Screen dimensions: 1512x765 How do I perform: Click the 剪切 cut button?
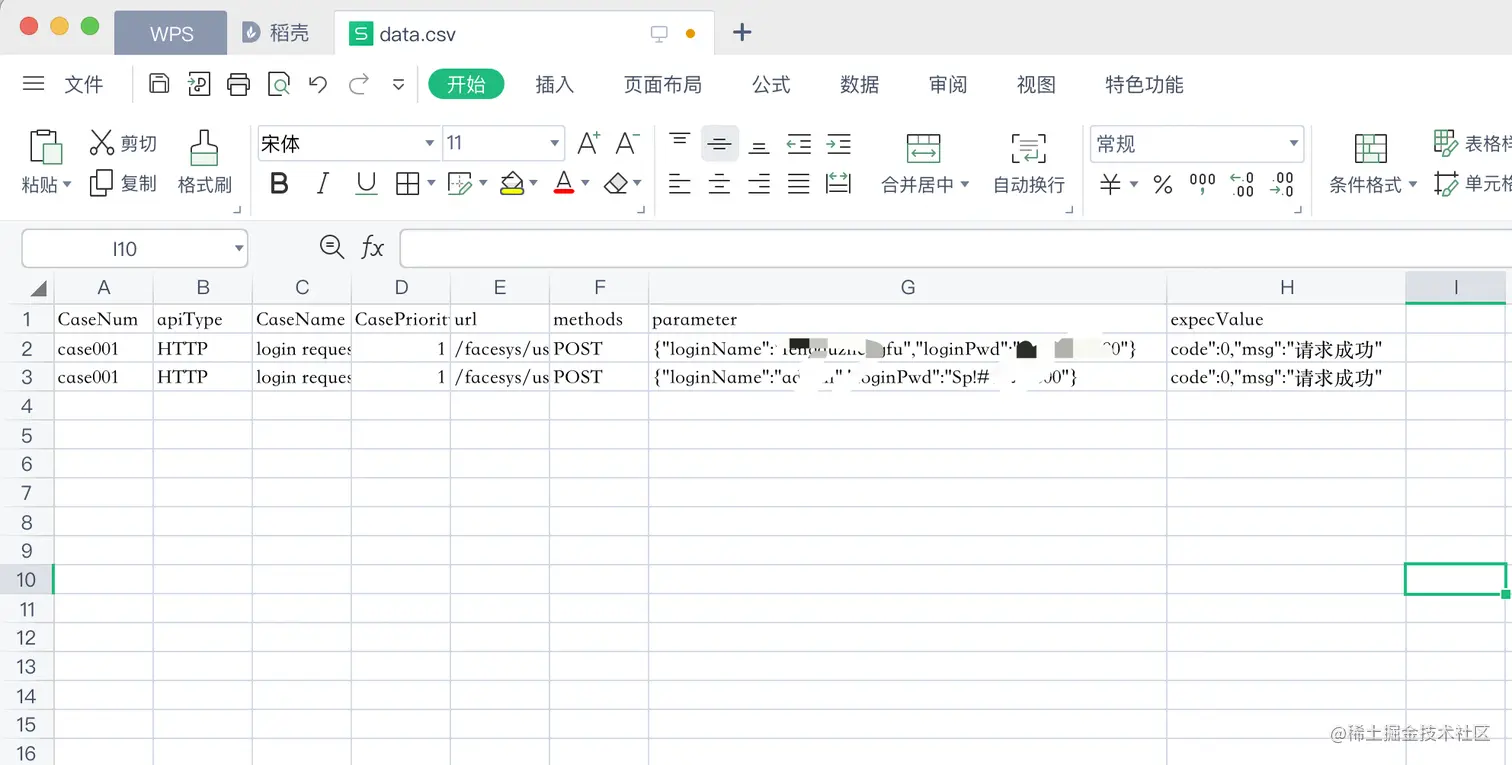(123, 143)
